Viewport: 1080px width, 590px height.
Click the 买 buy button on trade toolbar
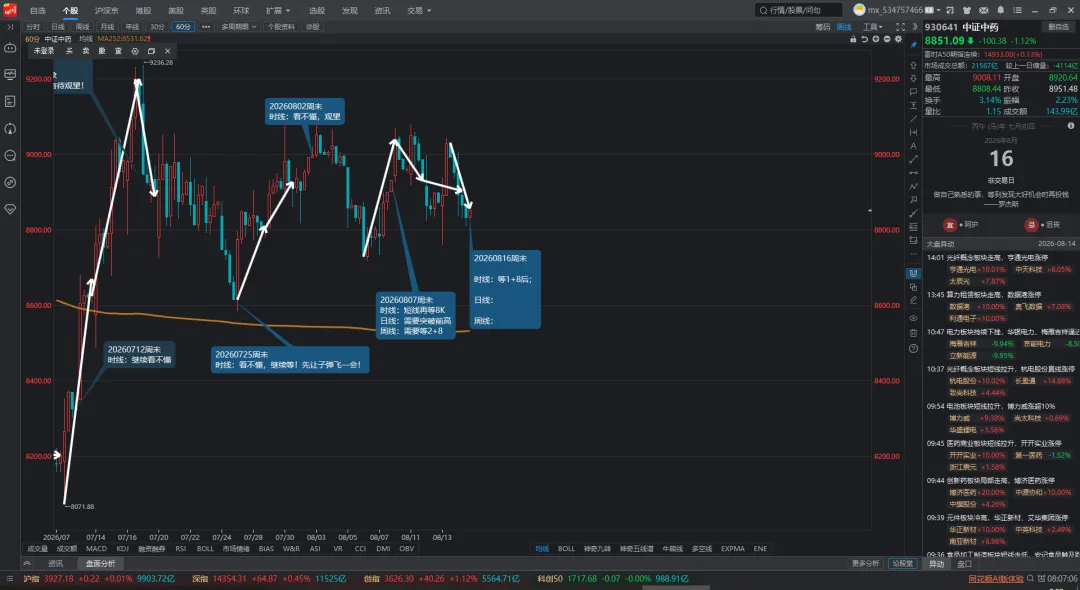[69, 51]
